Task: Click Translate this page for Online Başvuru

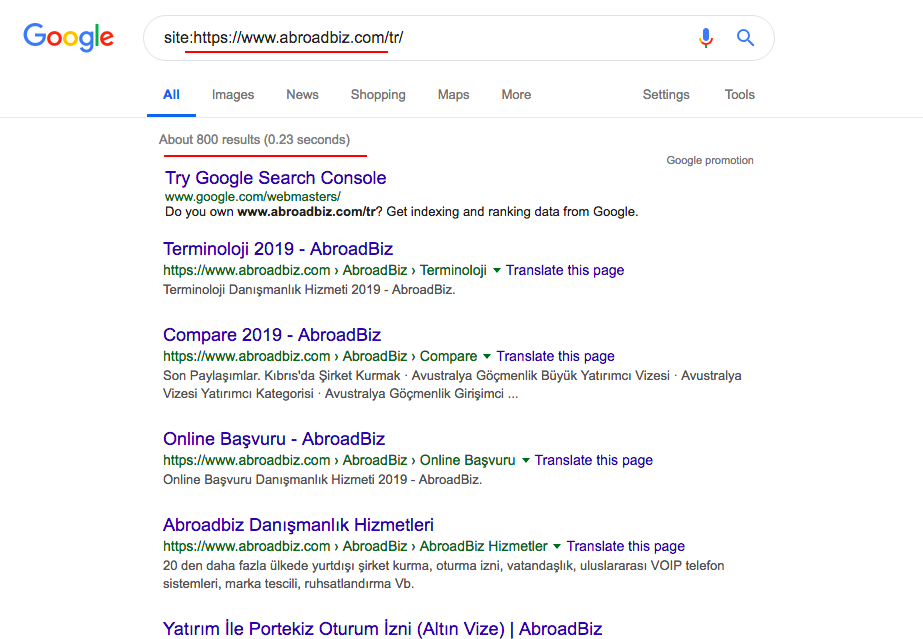Action: (x=594, y=460)
